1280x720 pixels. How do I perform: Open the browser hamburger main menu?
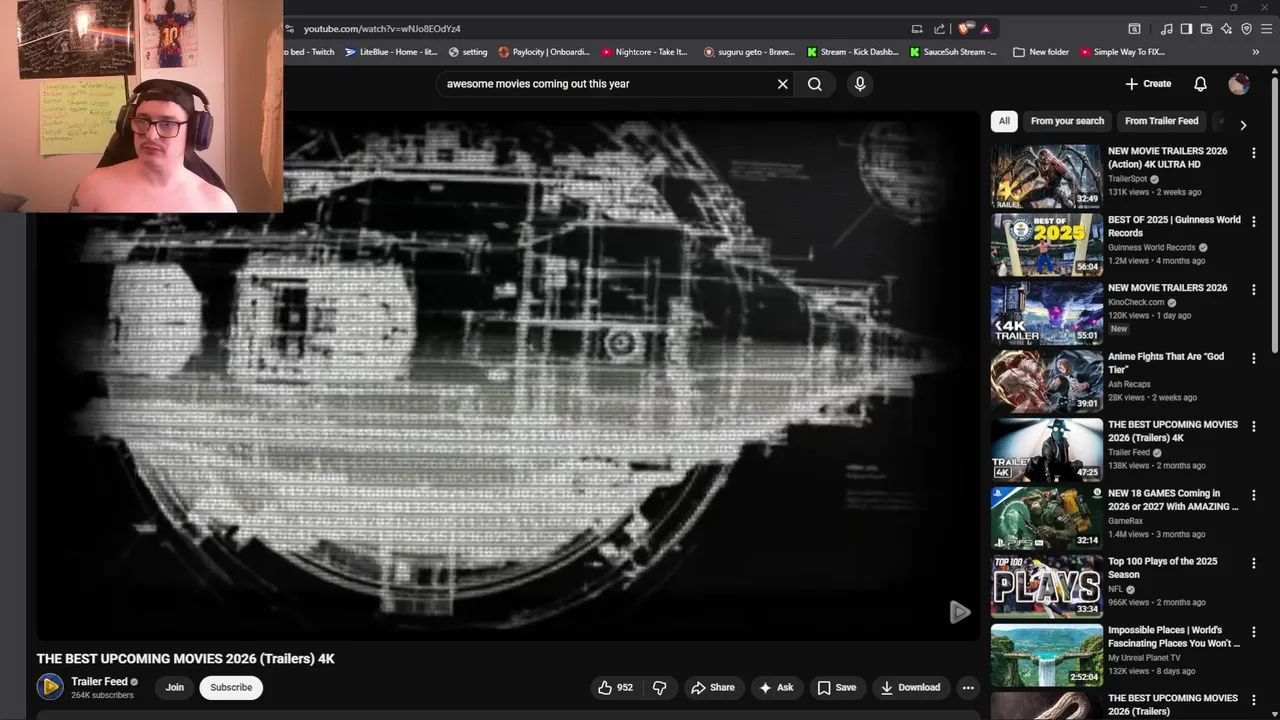1266,29
